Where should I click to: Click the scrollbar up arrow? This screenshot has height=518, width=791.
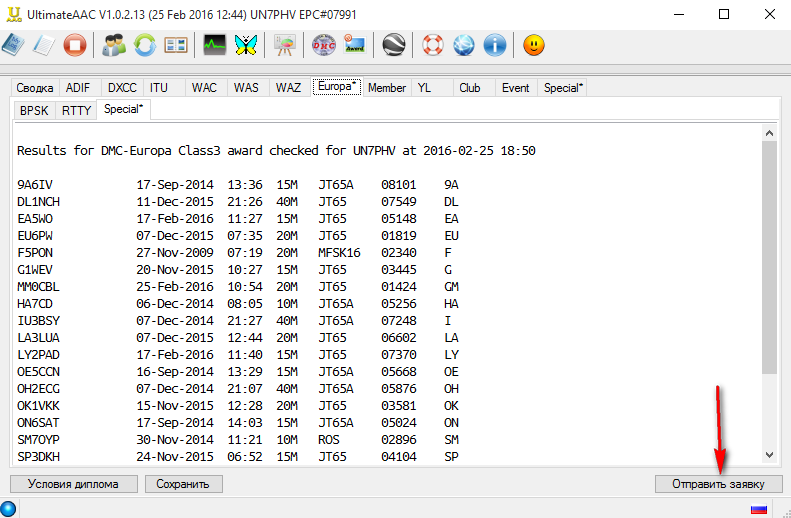(769, 133)
